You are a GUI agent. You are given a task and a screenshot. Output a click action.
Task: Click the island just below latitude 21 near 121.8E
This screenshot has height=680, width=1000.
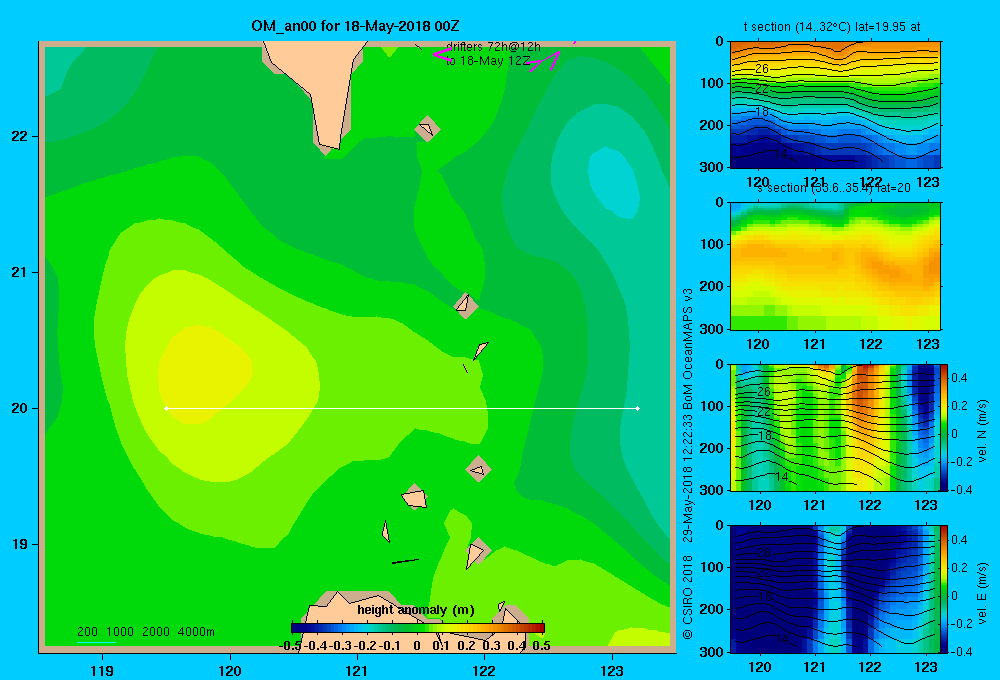[465, 305]
